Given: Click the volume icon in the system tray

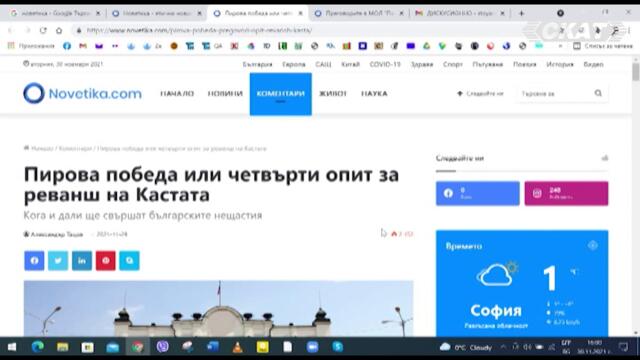Looking at the screenshot, I should click(527, 347).
